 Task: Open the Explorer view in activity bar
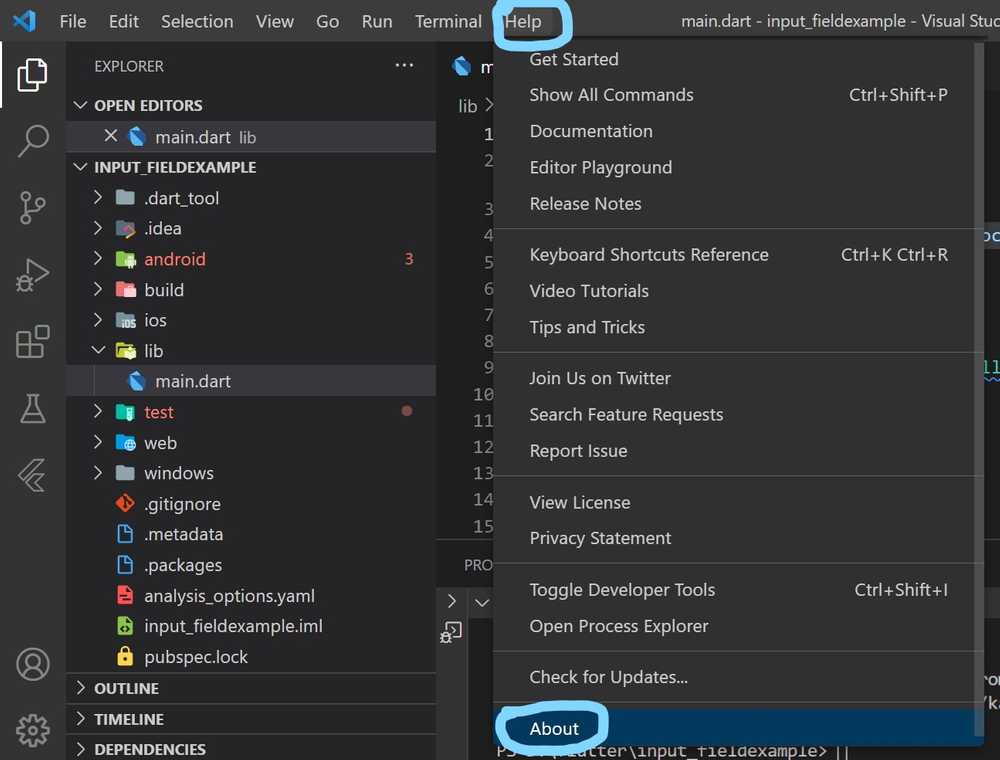[32, 75]
